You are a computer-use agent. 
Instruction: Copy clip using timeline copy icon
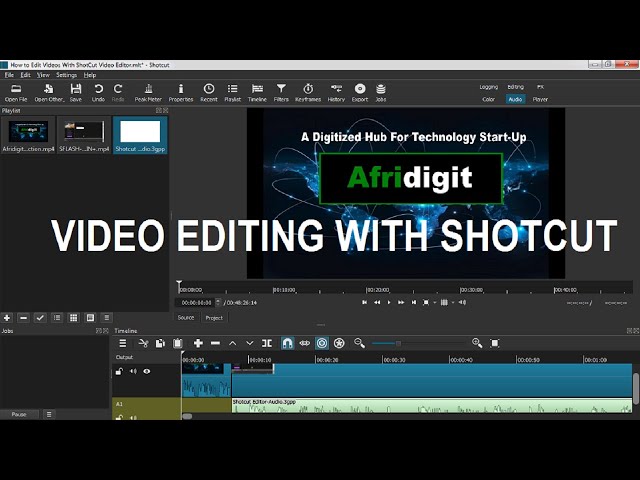(x=160, y=343)
